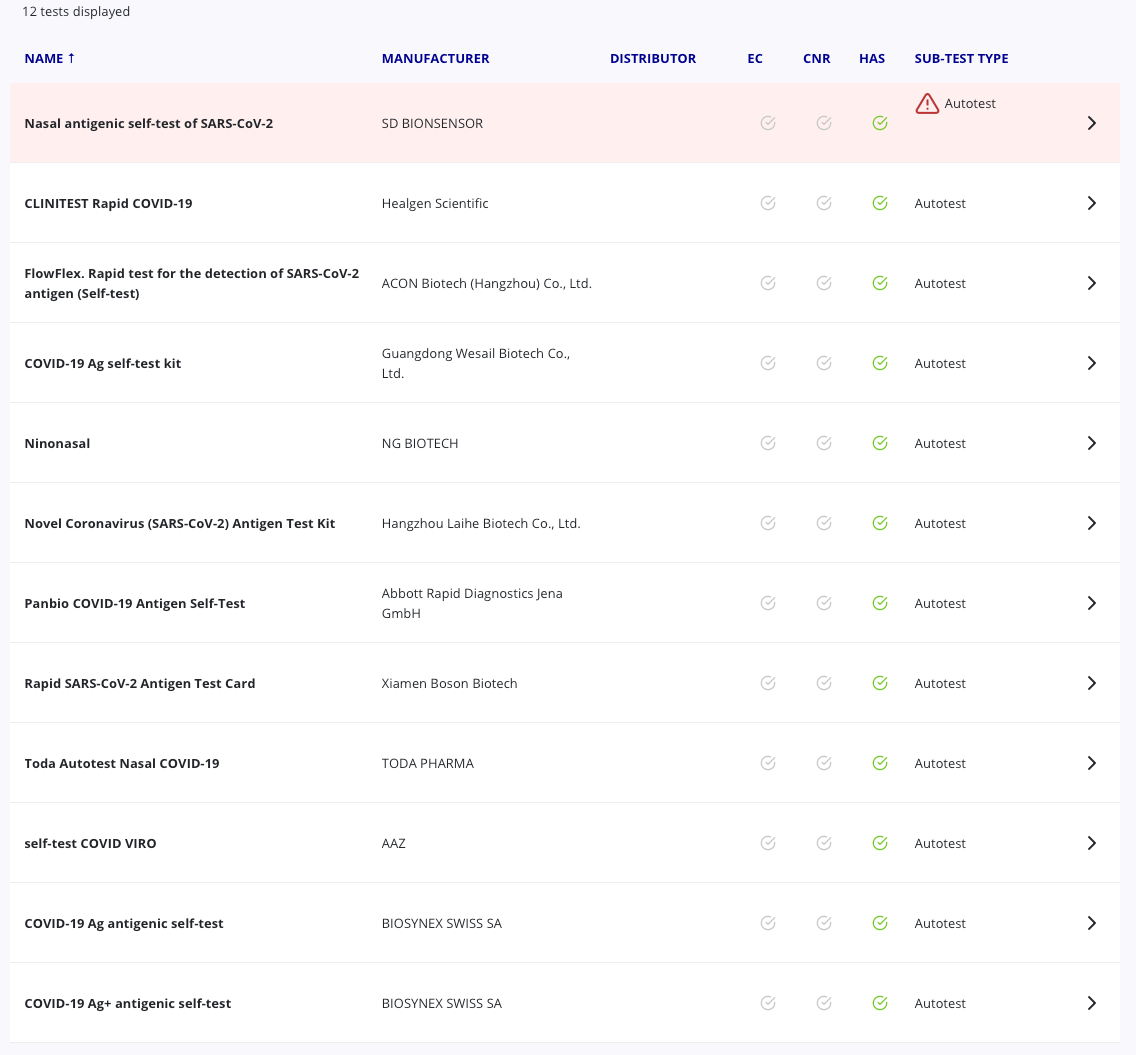Viewport: 1136px width, 1055px height.
Task: Click grey CNR check for FlowFlex row
Action: (824, 283)
